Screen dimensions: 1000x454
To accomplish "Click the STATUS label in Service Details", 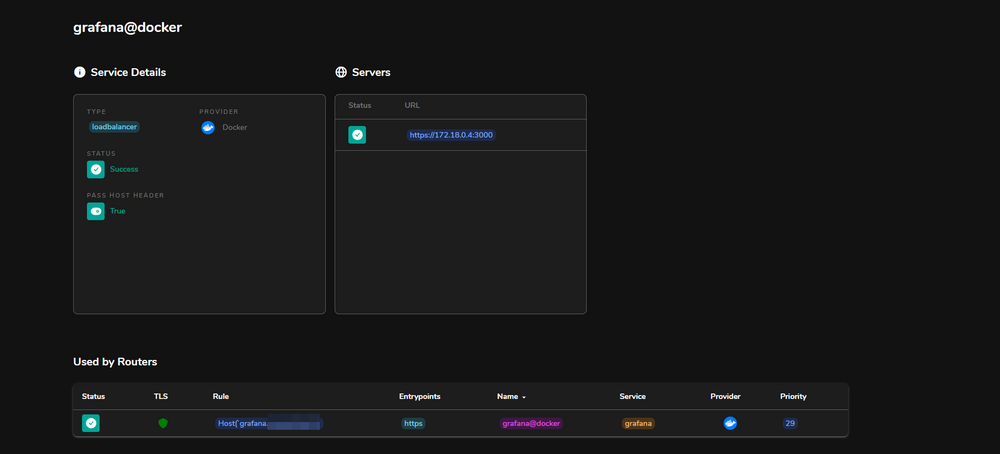I will click(x=101, y=154).
